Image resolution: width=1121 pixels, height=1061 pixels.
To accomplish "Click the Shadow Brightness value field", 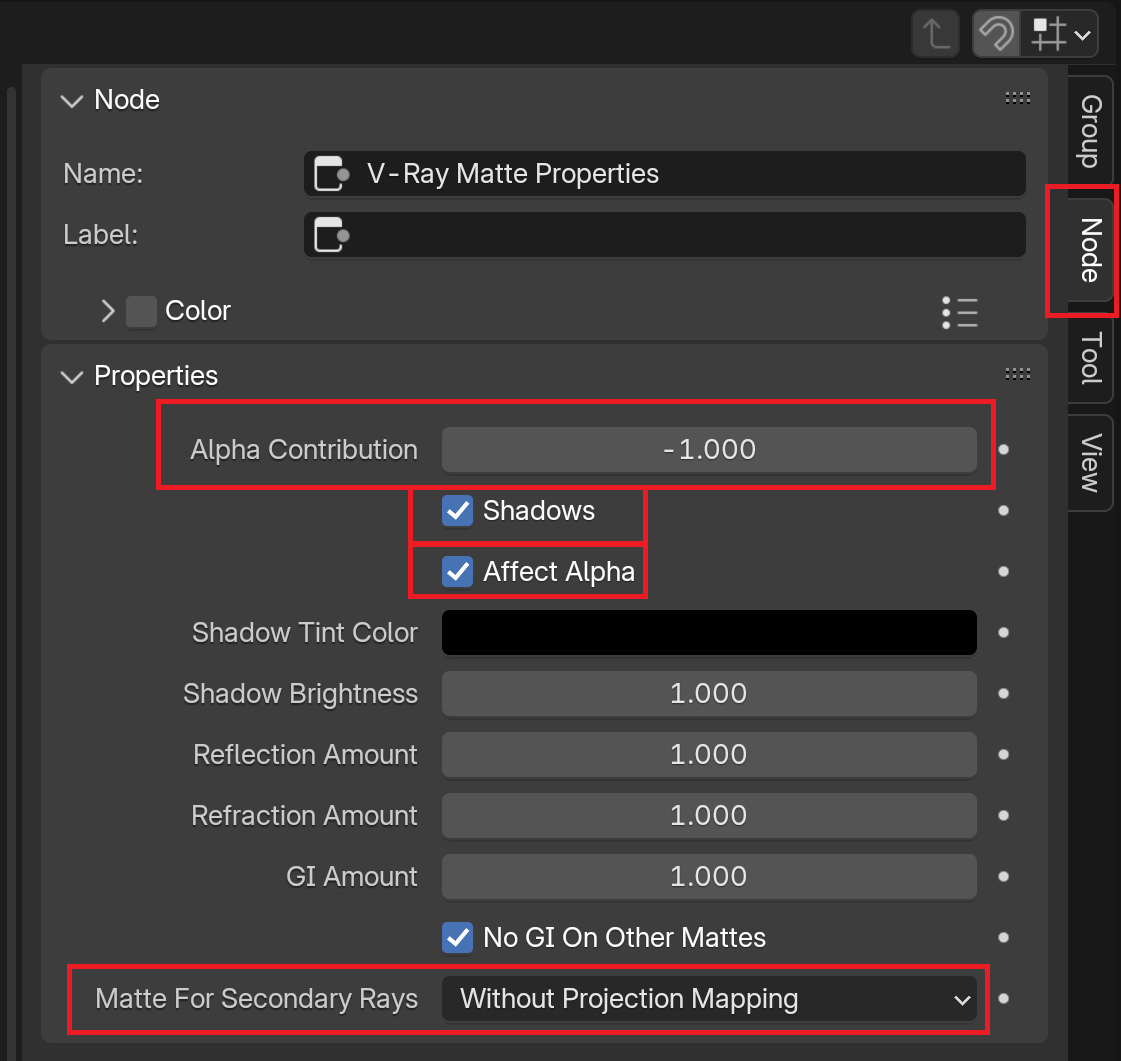I will (x=709, y=694).
